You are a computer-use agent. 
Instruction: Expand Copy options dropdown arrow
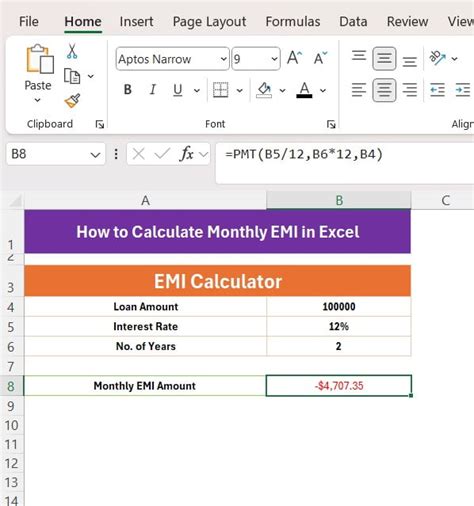click(x=91, y=76)
